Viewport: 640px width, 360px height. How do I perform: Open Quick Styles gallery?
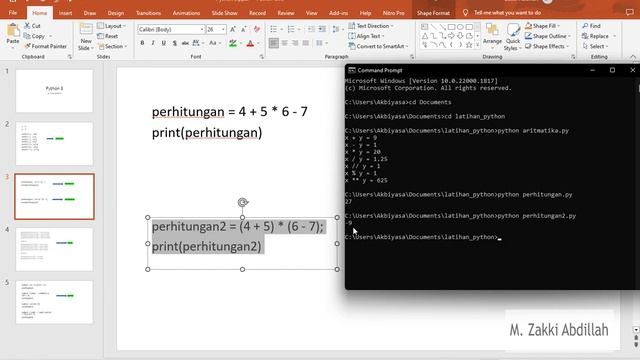pos(513,37)
